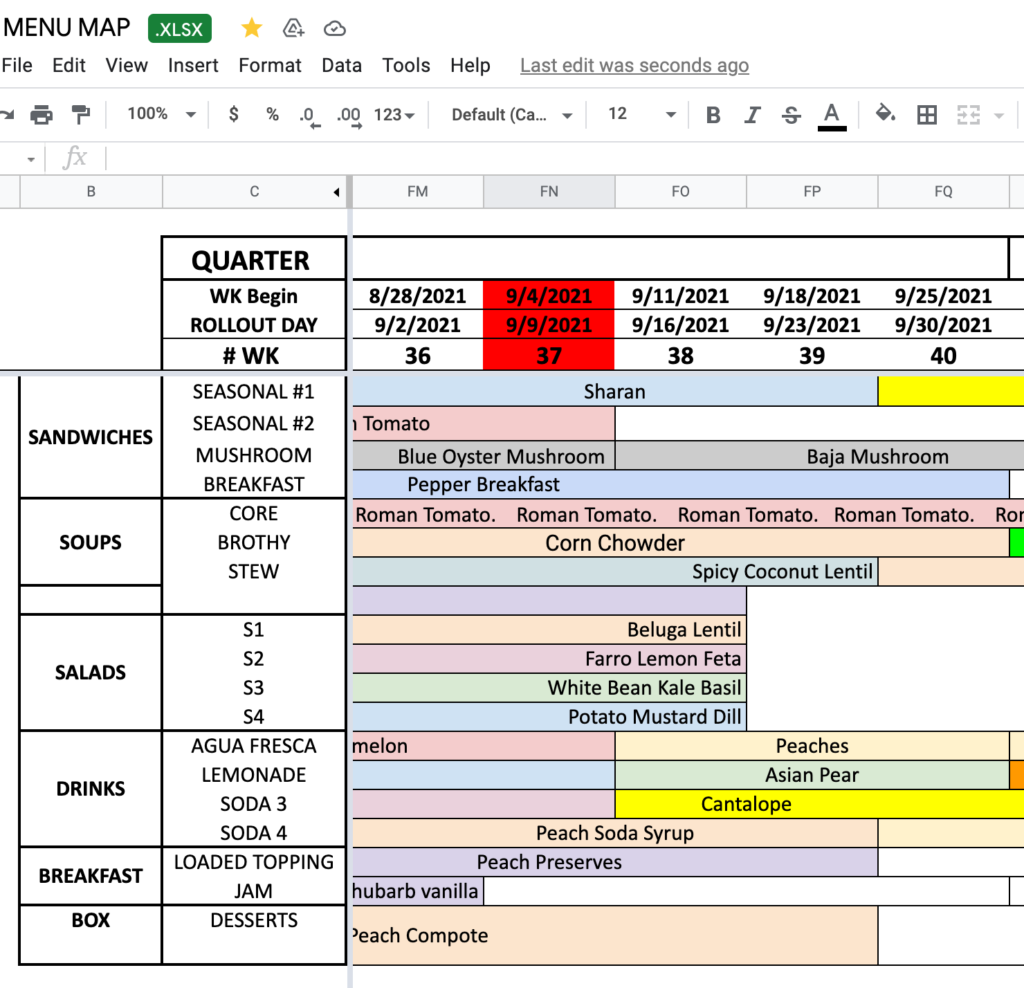The width and height of the screenshot is (1024, 988).
Task: Select the week number 37 cell
Action: 549,355
